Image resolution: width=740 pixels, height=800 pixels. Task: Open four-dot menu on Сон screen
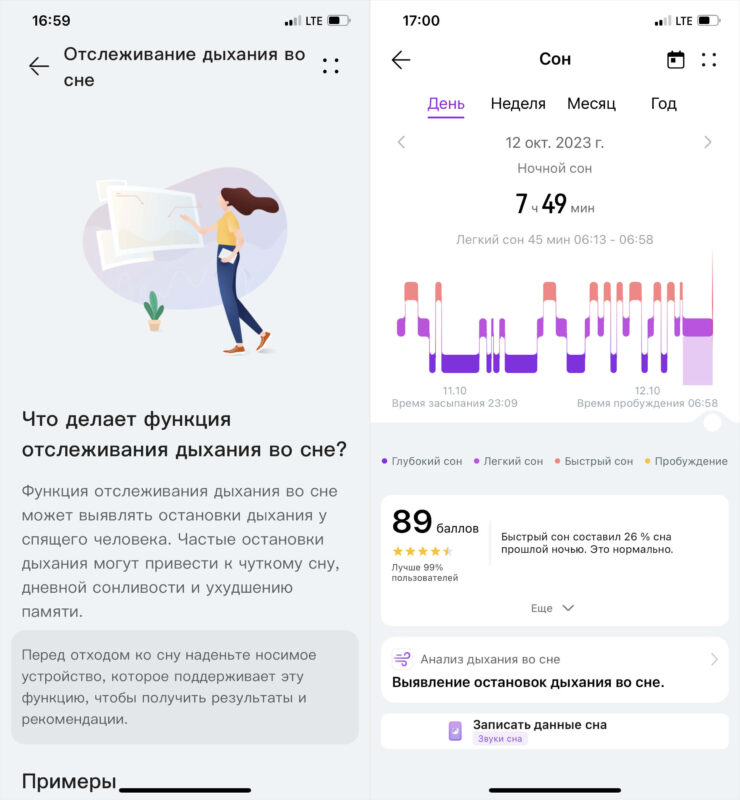[x=709, y=60]
